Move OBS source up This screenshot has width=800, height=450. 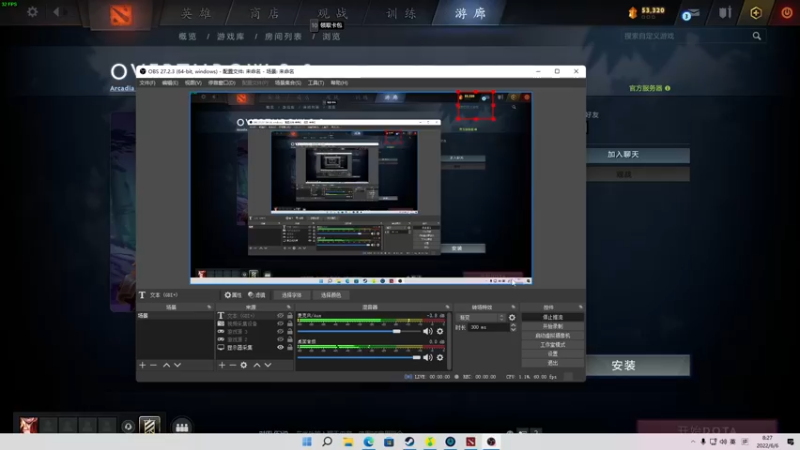click(257, 365)
